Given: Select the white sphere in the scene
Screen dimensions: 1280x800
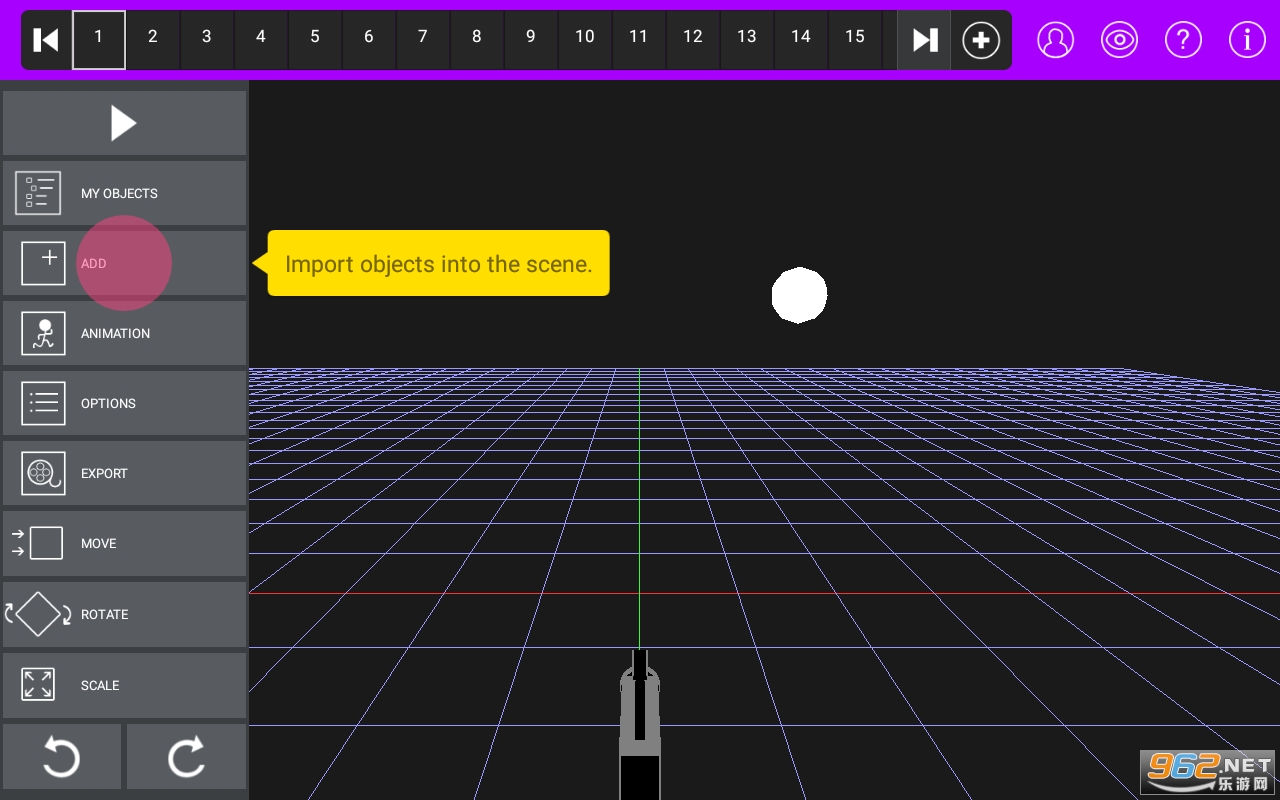Looking at the screenshot, I should click(x=799, y=295).
